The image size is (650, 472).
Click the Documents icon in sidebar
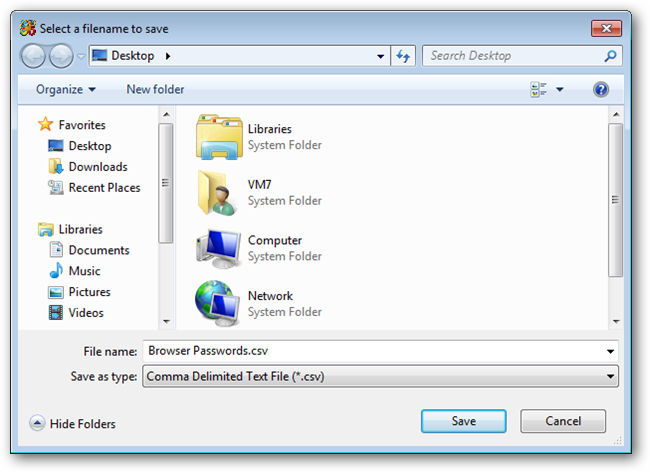56,249
